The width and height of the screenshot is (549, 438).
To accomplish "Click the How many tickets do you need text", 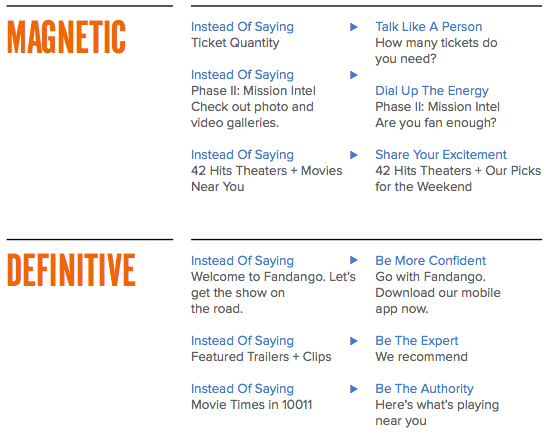I will pos(436,51).
